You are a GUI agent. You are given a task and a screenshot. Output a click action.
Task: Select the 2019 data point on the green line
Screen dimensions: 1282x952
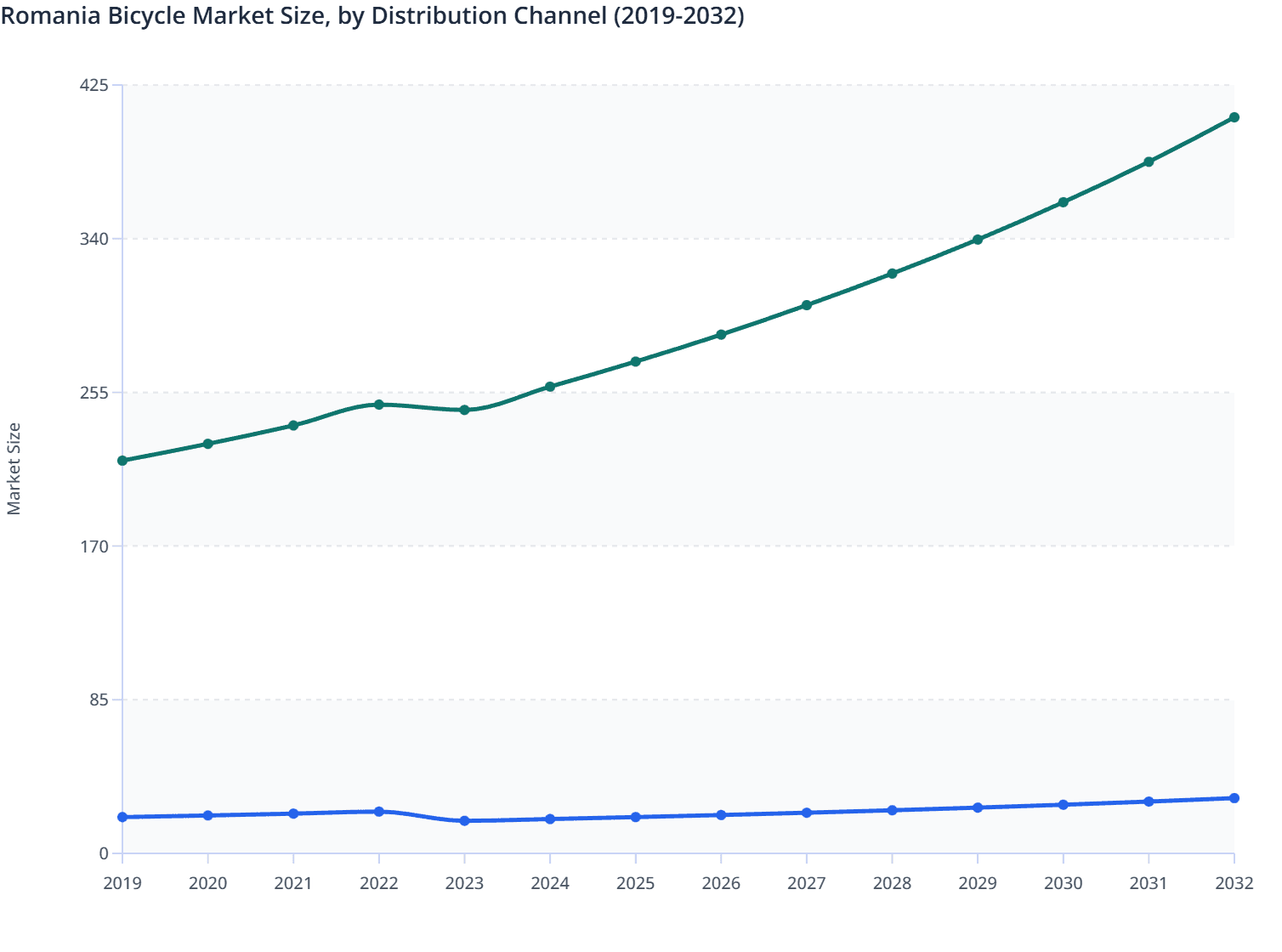122,461
